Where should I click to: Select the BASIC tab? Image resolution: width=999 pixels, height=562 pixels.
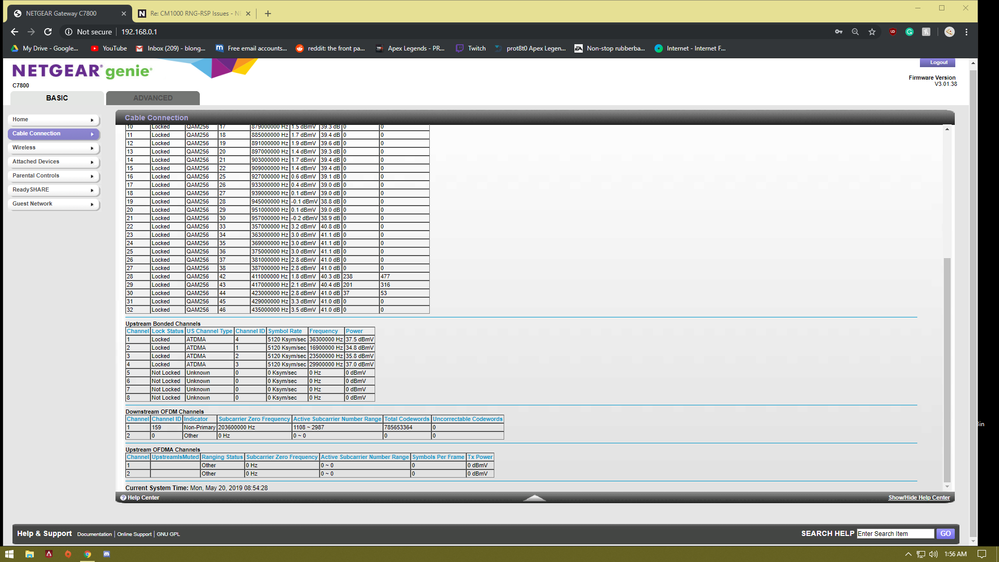click(57, 98)
